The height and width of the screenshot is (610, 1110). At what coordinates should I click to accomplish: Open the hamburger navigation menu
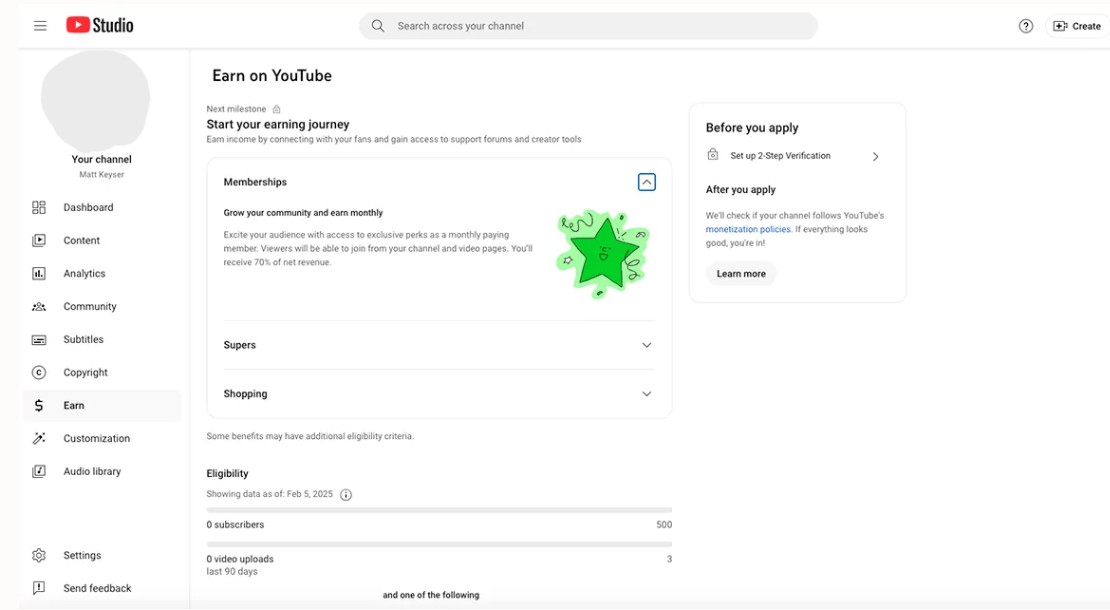click(40, 26)
